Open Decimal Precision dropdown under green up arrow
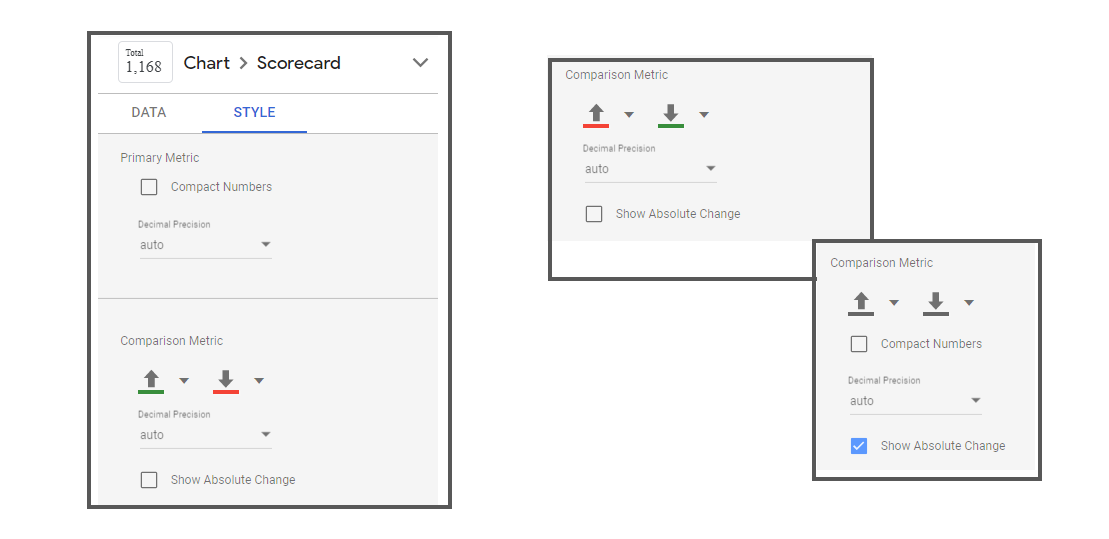The image size is (1109, 539). pos(205,435)
